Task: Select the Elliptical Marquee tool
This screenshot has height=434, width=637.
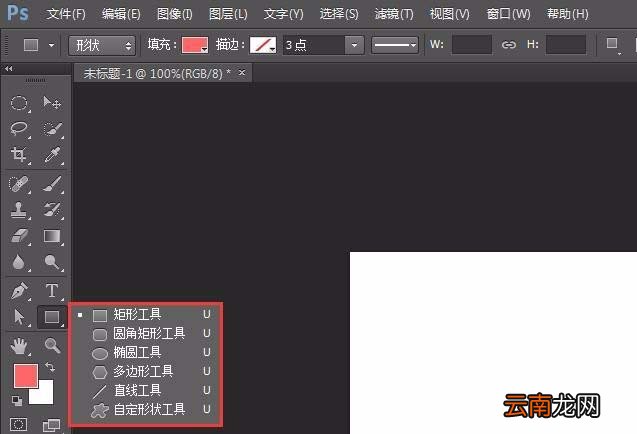Action: click(x=19, y=102)
